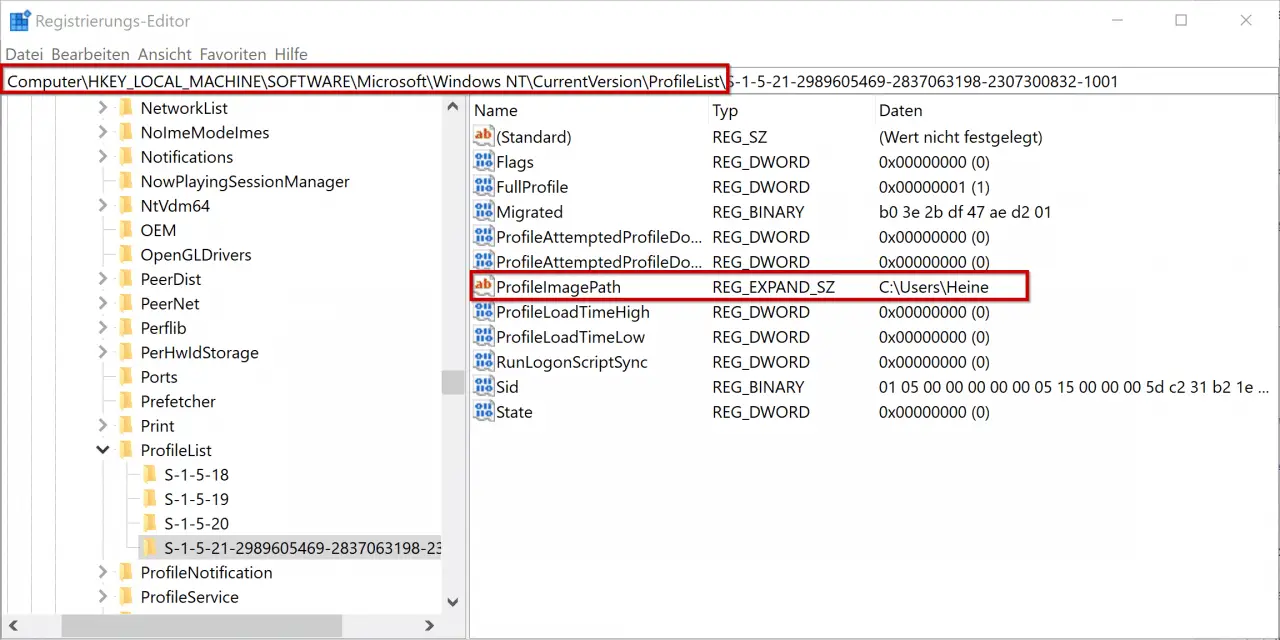1280x640 pixels.
Task: Click the Migrated data b0 3e 2b df
Action: (x=965, y=212)
